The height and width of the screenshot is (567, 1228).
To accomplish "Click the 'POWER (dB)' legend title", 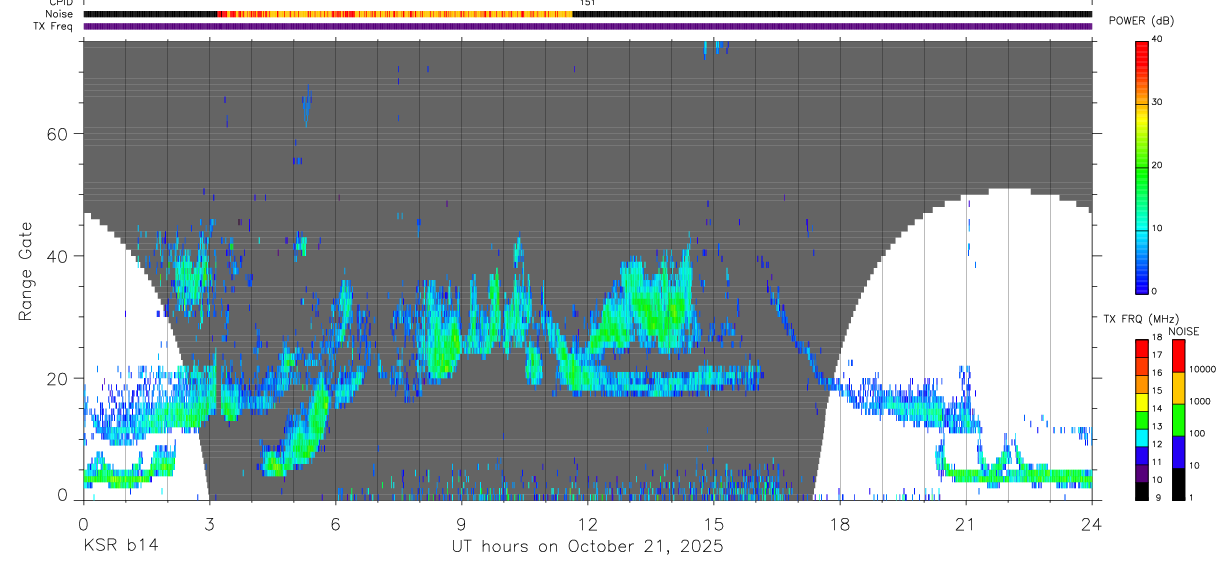I will pyautogui.click(x=1139, y=21).
